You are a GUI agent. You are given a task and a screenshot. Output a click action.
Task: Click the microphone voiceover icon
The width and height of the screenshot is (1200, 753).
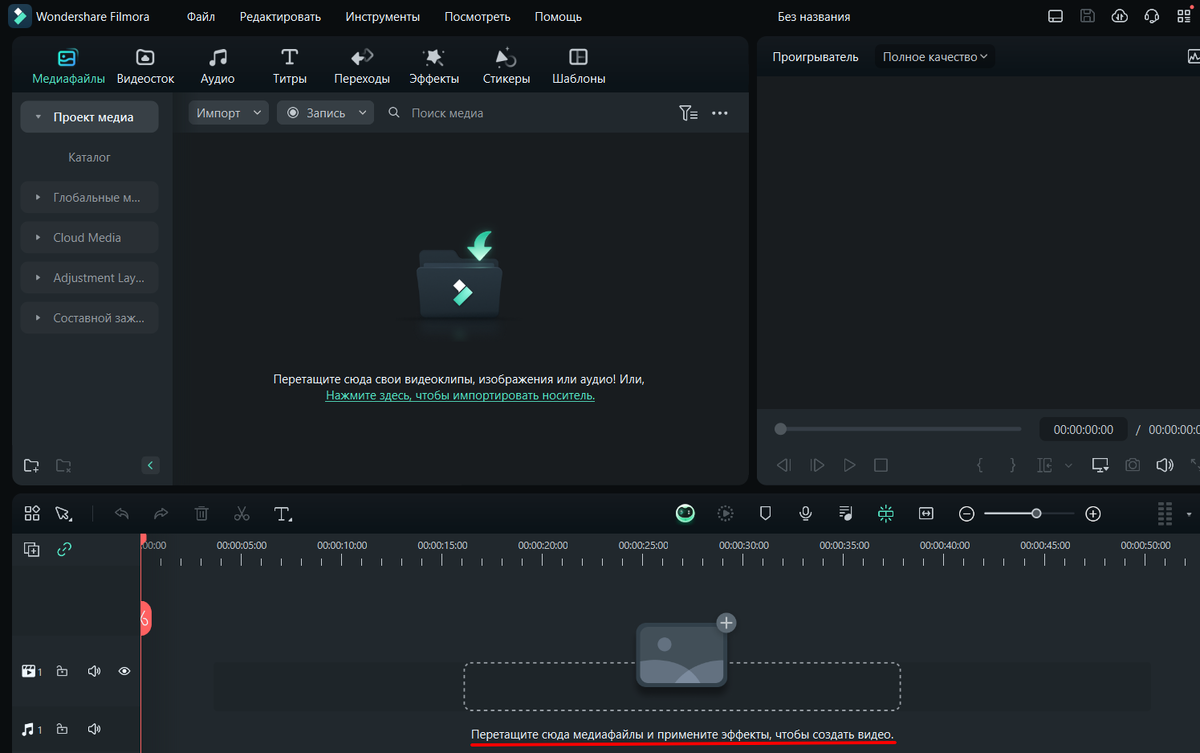coord(805,513)
